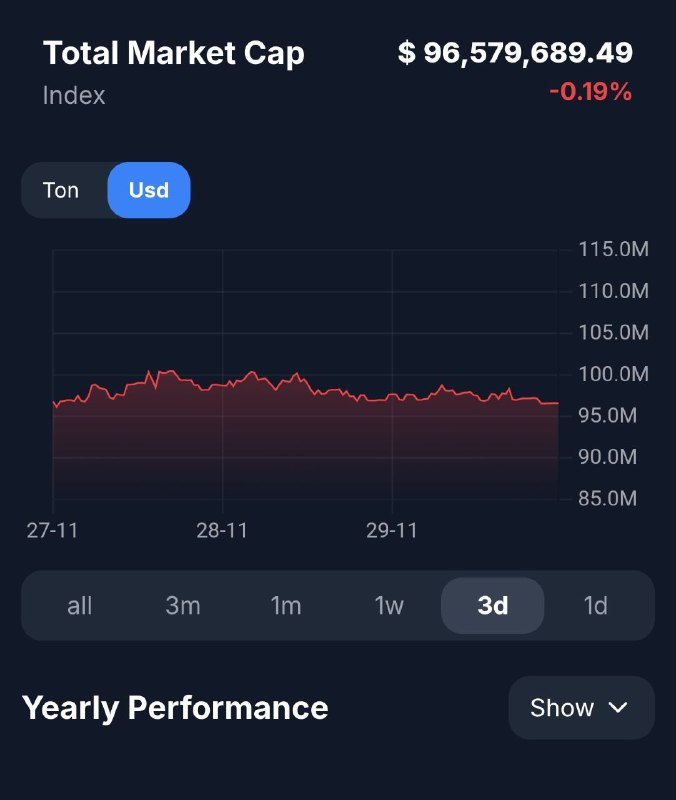
Task: Switch chart to 1m range
Action: 286,606
